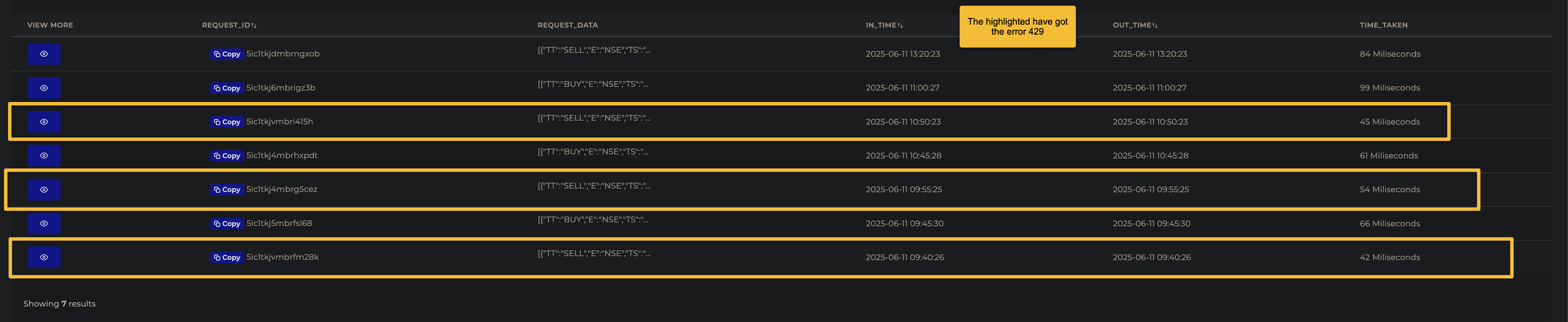Click in-time 2025-06-11 11:00:27

pos(902,88)
